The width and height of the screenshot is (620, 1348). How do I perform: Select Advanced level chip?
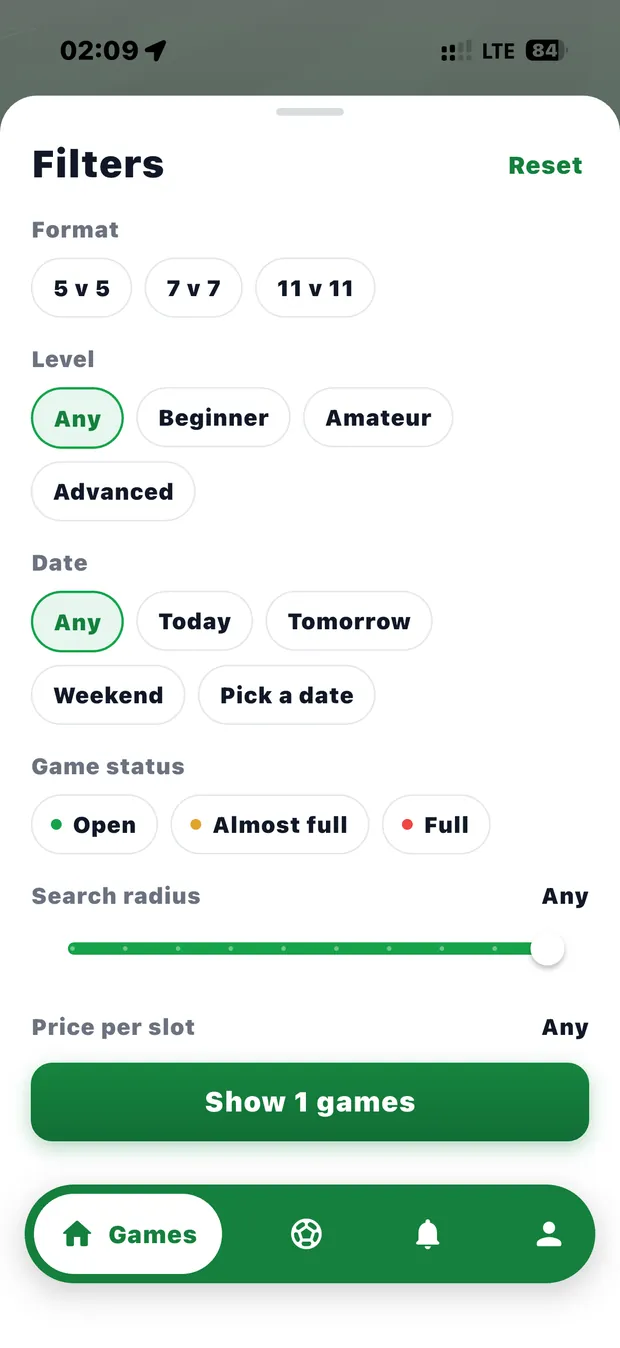point(113,492)
